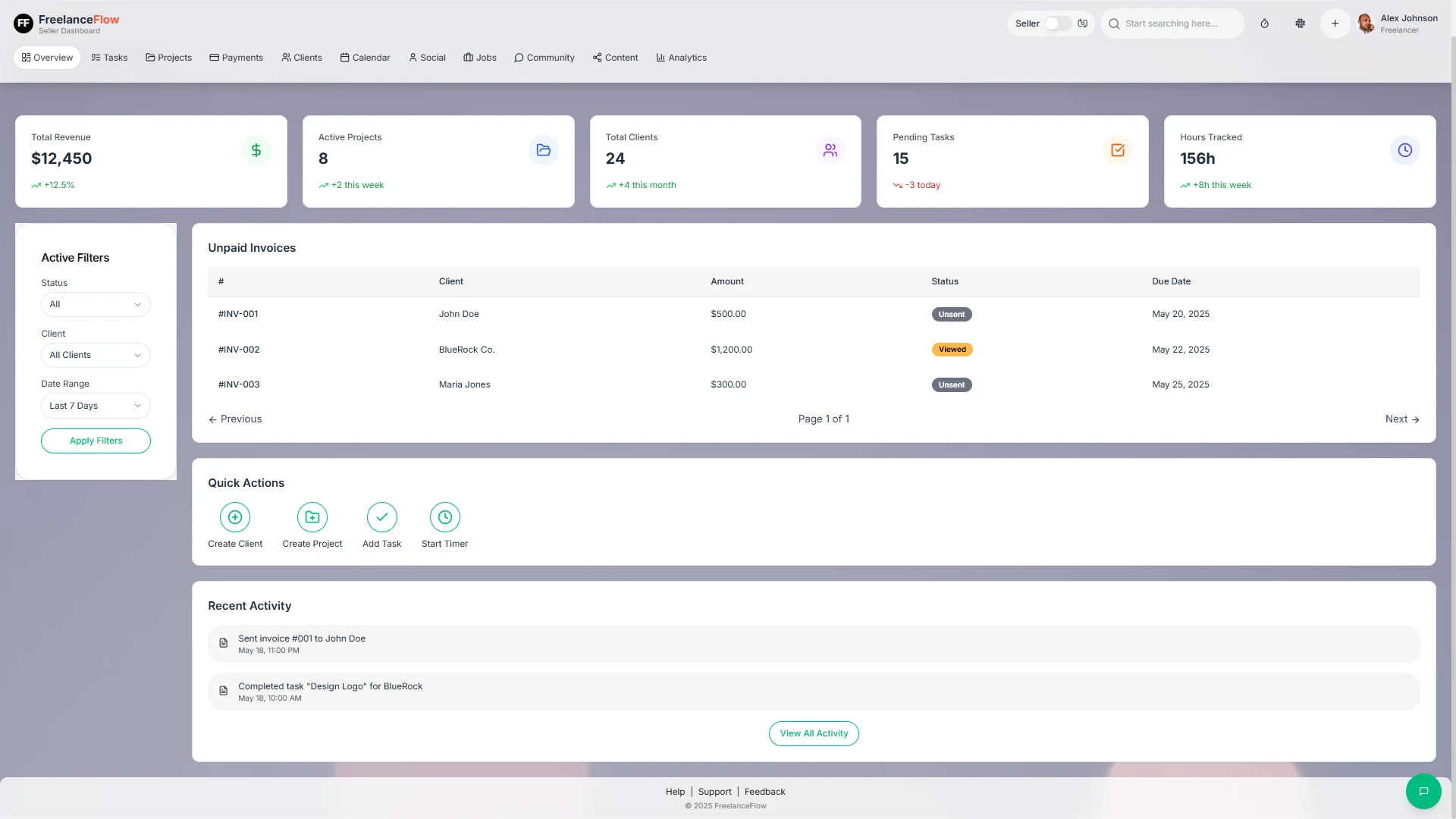Click the Create Project folder icon
Image resolution: width=1456 pixels, height=819 pixels.
[312, 517]
